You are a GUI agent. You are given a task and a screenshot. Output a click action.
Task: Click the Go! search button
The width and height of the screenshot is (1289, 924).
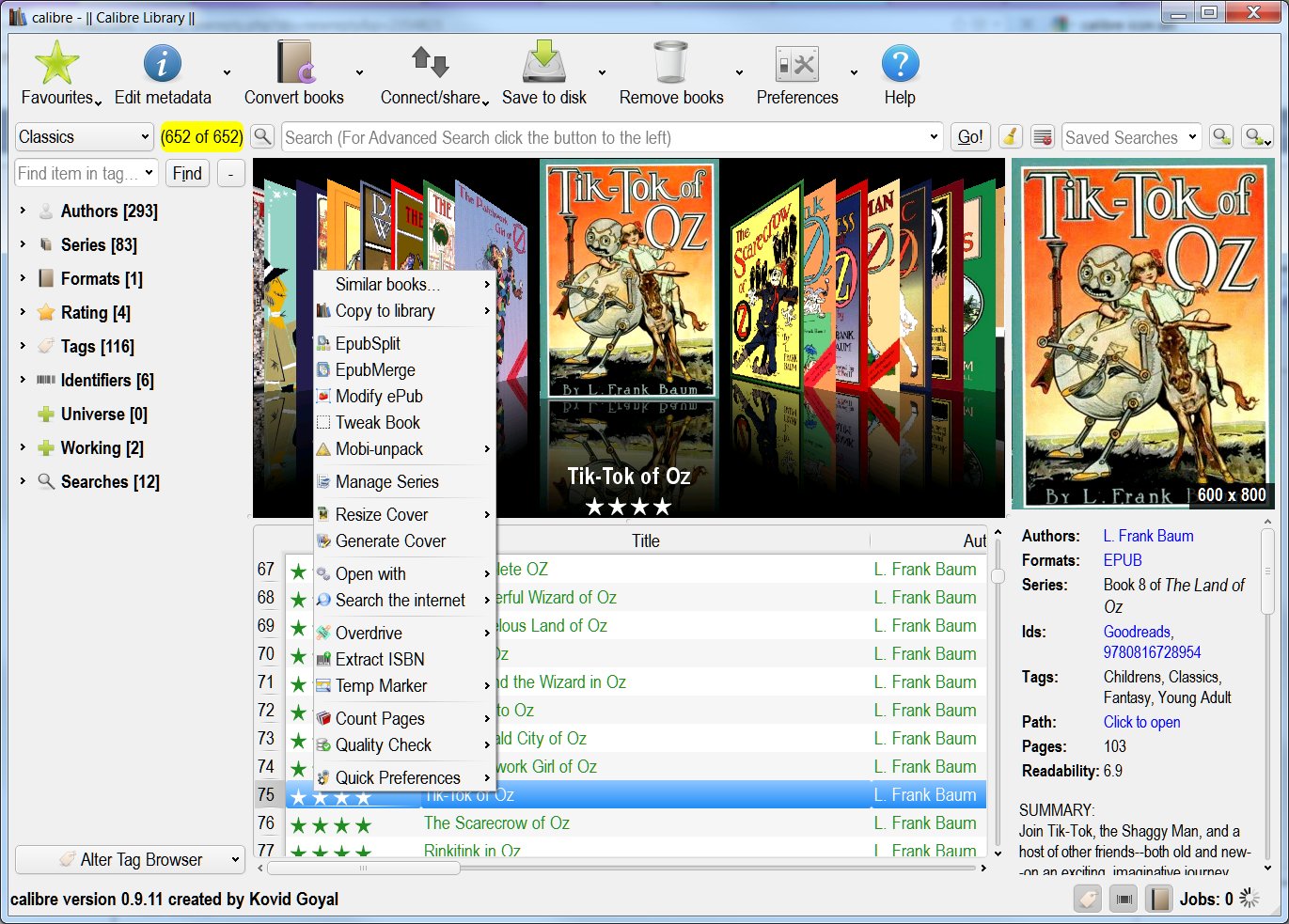[970, 137]
